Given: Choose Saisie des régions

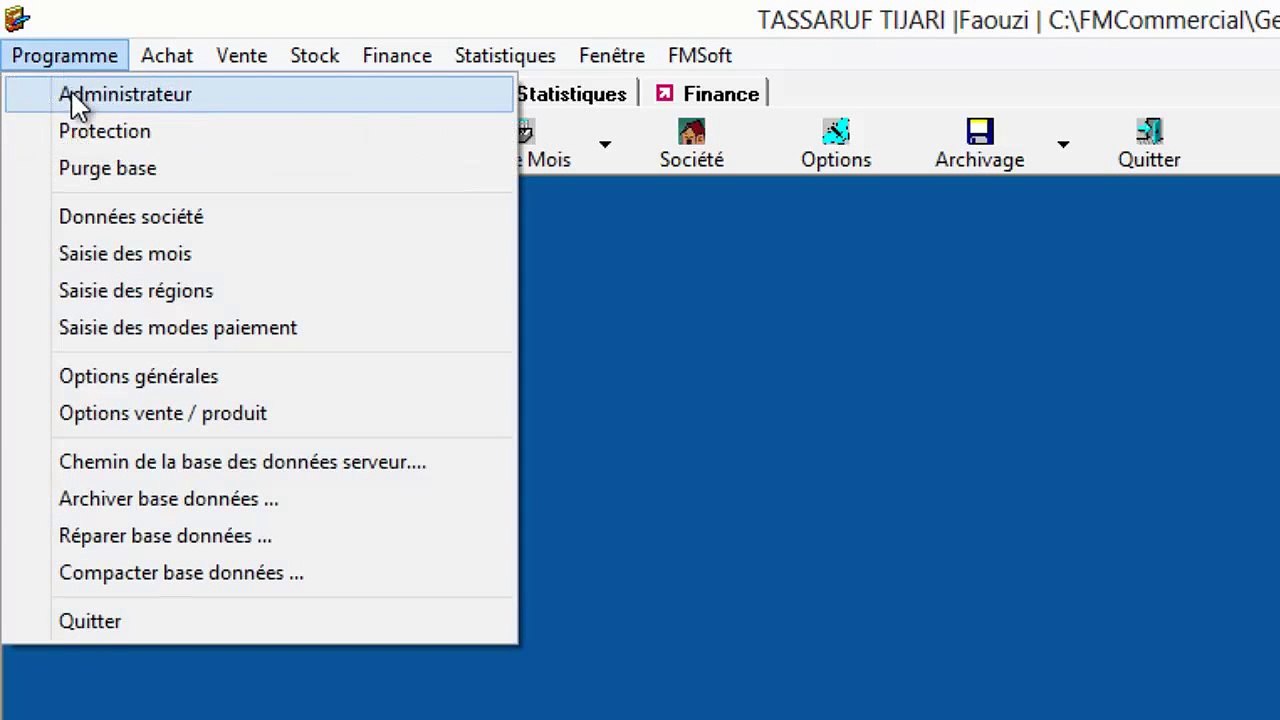Looking at the screenshot, I should pos(259,291).
